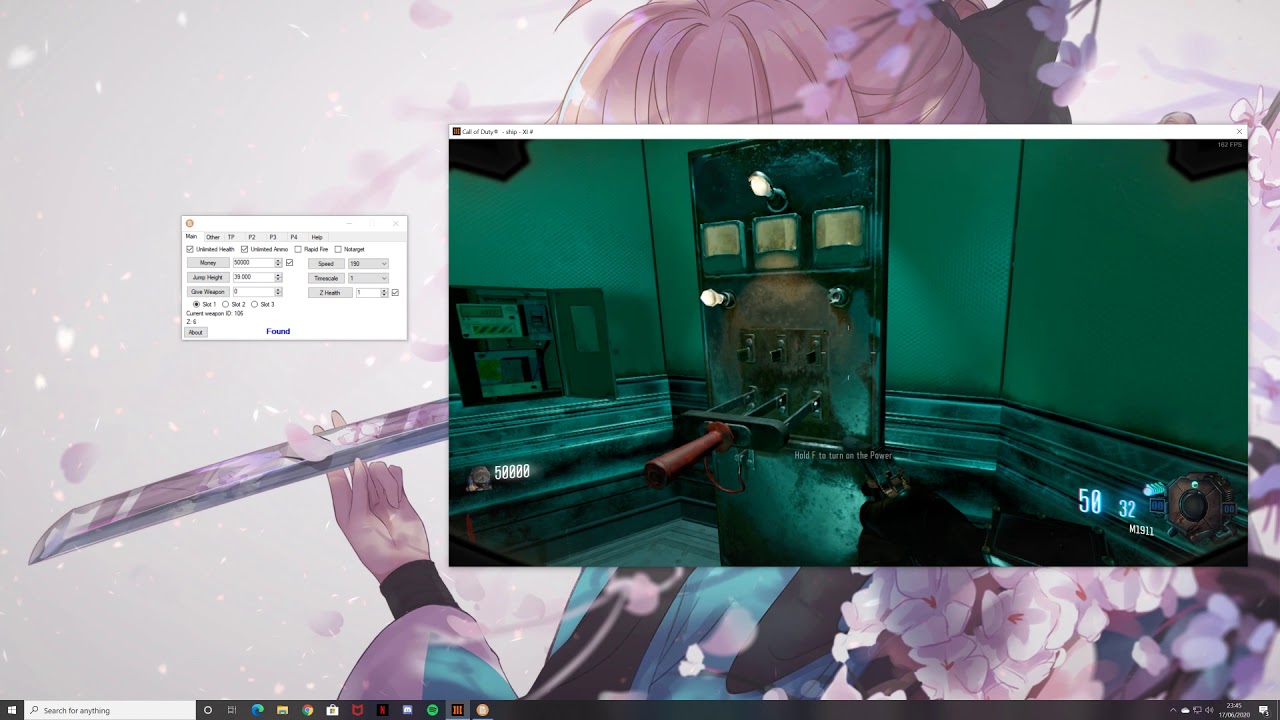Click Current weapon ID: 106 text
Image resolution: width=1280 pixels, height=720 pixels.
click(x=215, y=313)
